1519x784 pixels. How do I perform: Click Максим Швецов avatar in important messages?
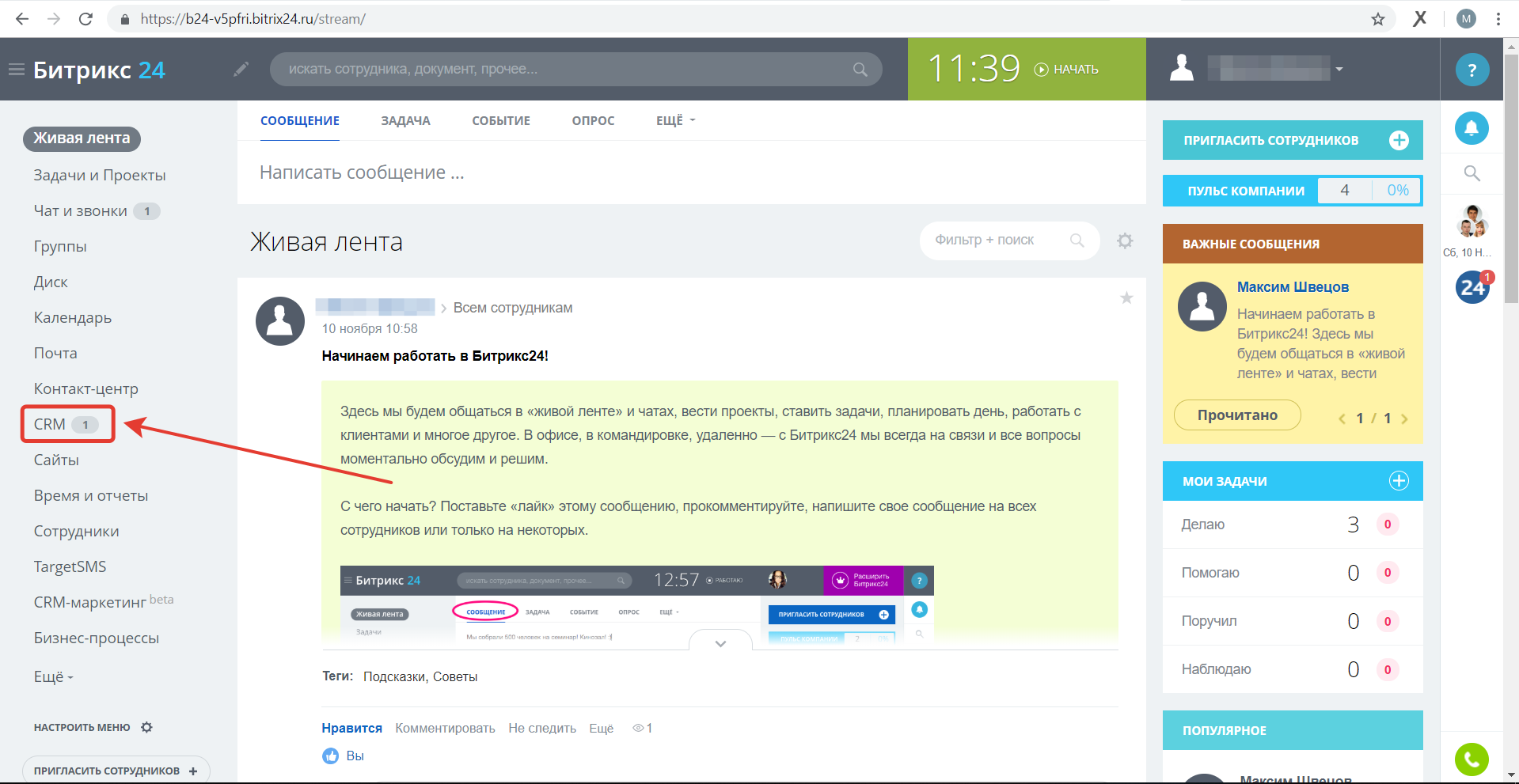pyautogui.click(x=1202, y=306)
